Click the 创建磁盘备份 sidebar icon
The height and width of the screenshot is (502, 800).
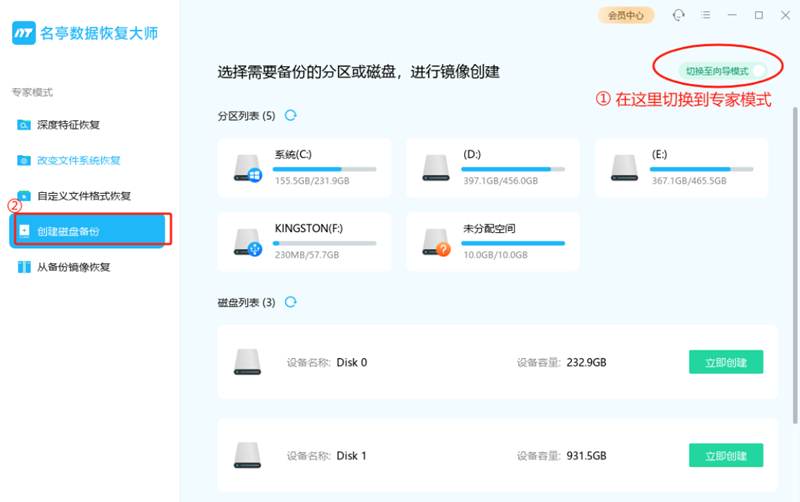click(x=24, y=231)
